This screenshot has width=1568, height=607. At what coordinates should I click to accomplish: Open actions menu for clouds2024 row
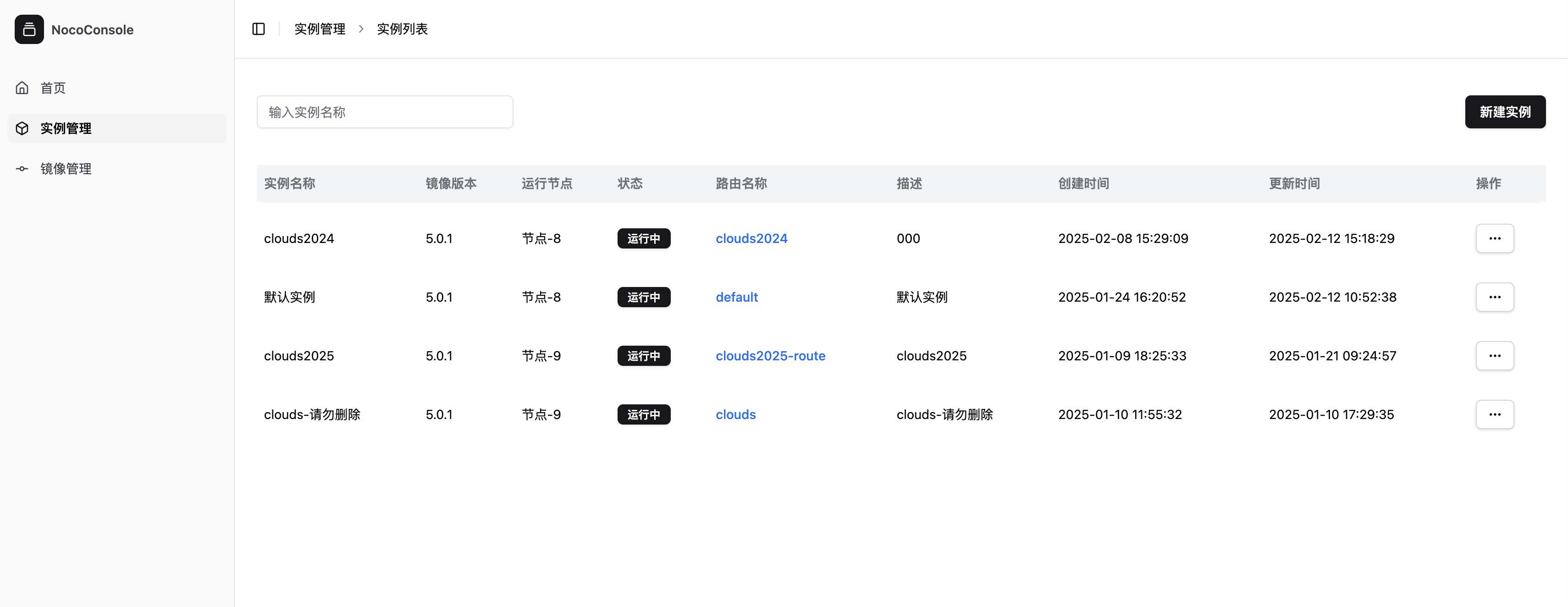1494,239
